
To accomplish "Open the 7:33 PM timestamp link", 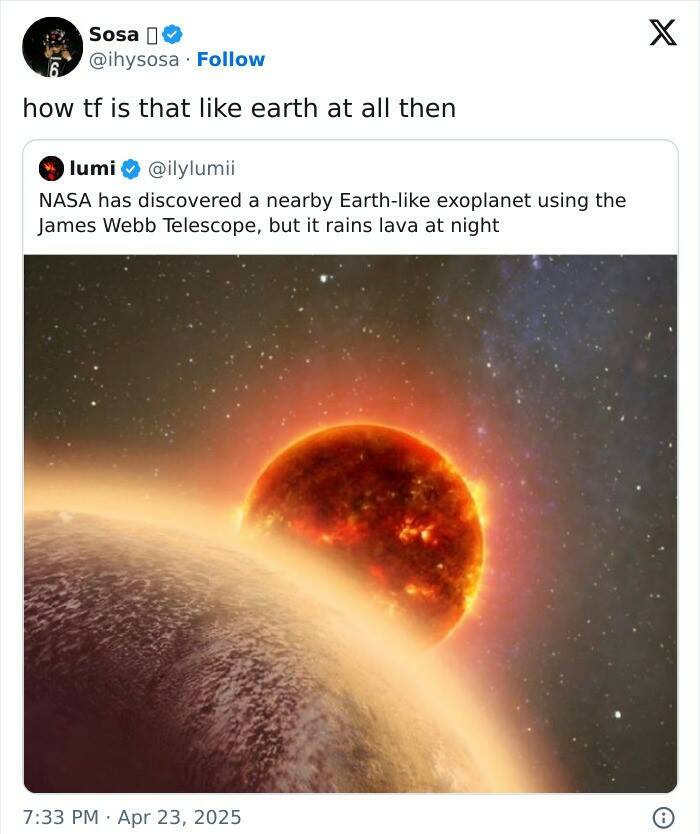I will tap(60, 817).
